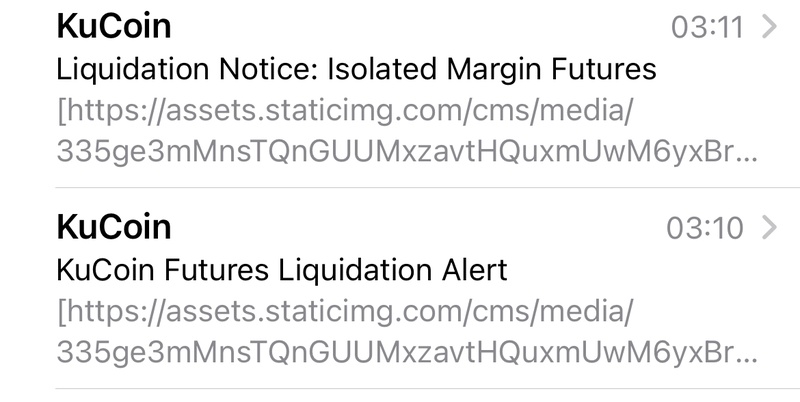The image size is (800, 402).
Task: Click the 03:11 timestamp of first email
Action: (x=707, y=28)
